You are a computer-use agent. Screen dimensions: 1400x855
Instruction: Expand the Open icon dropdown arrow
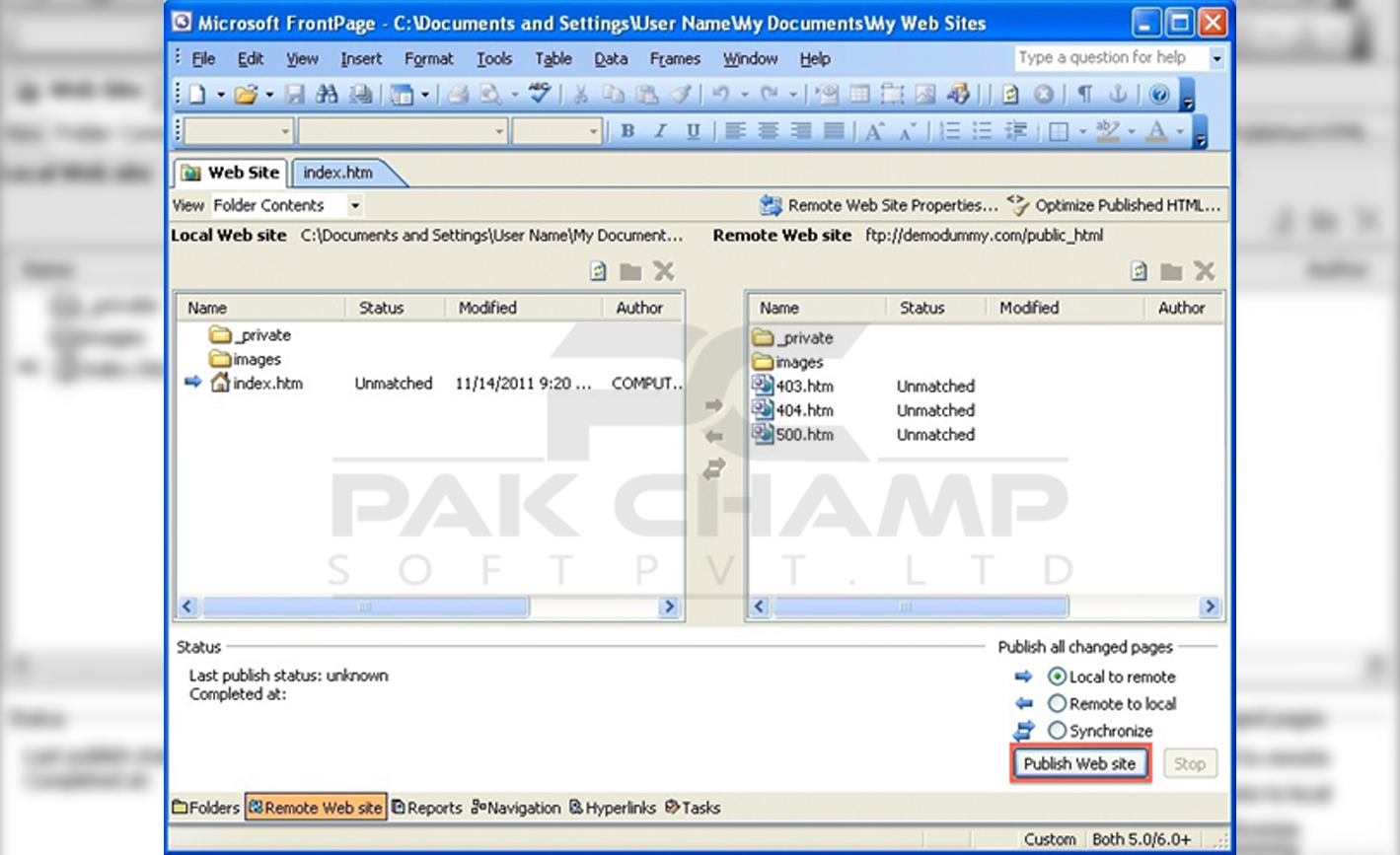[268, 96]
